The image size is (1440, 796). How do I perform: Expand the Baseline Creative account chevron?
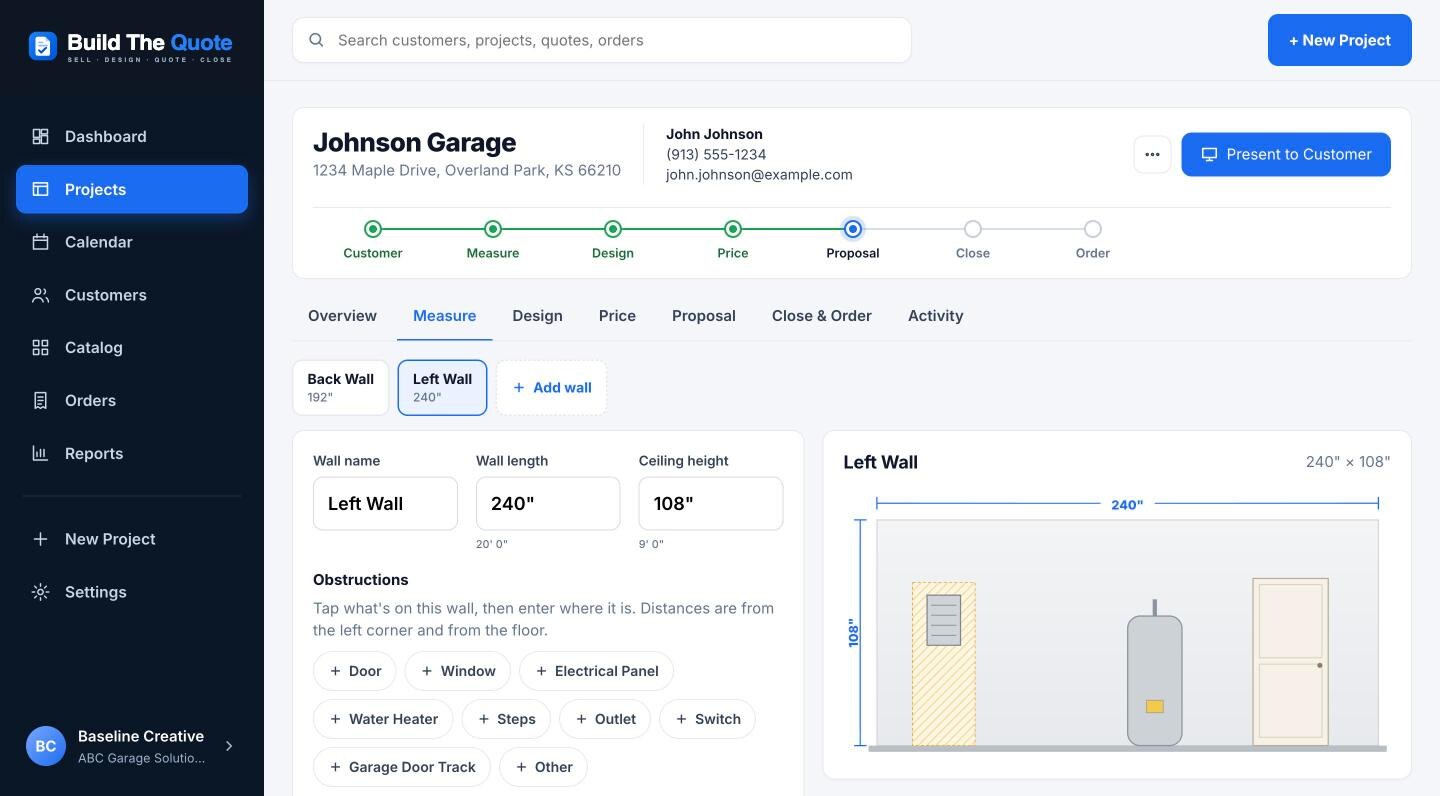tap(229, 746)
